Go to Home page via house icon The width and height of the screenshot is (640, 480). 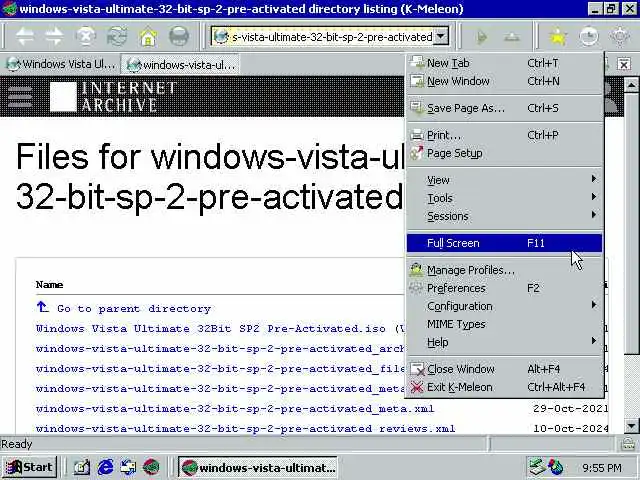point(148,37)
